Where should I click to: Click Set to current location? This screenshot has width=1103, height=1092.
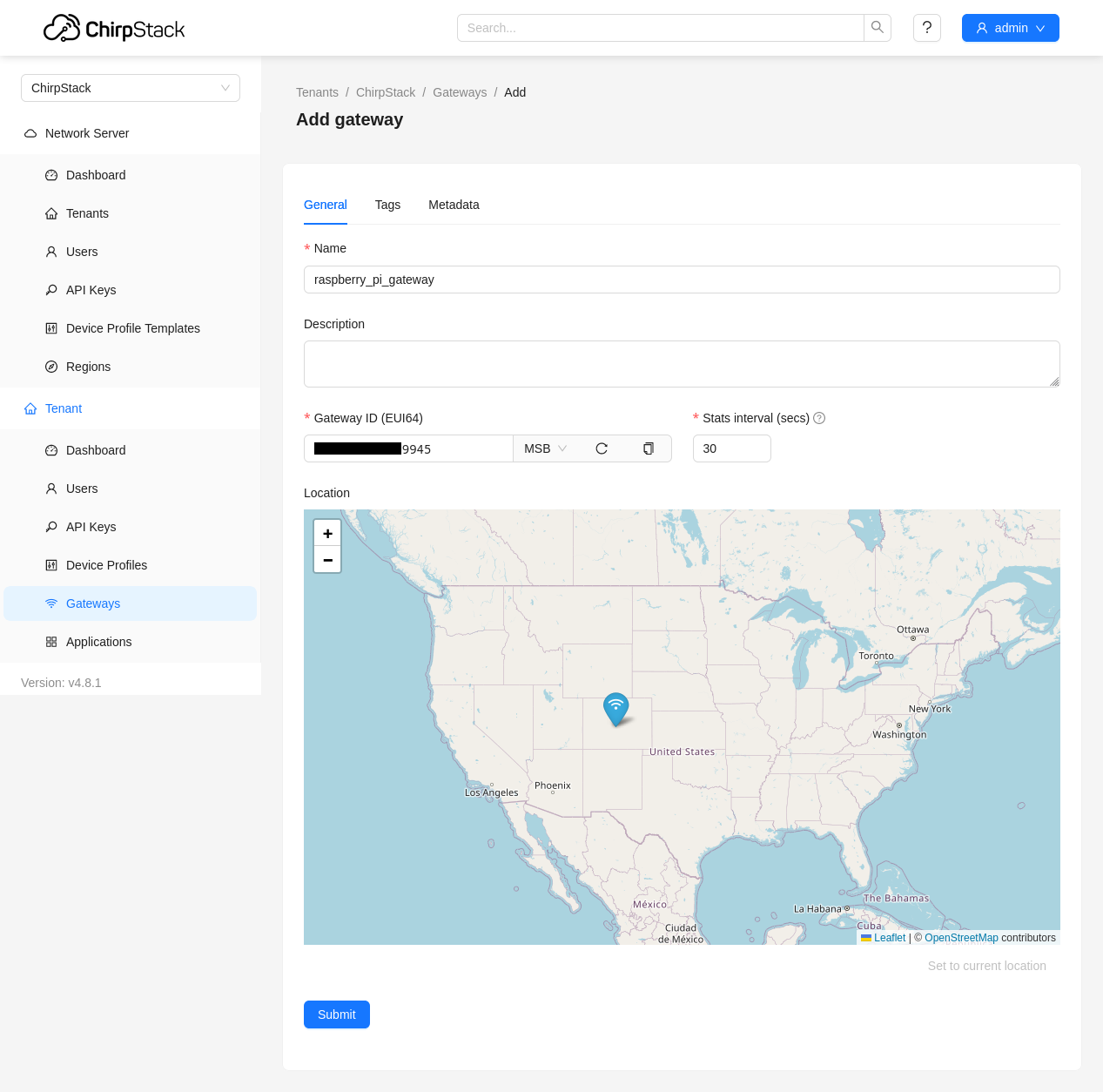[987, 966]
